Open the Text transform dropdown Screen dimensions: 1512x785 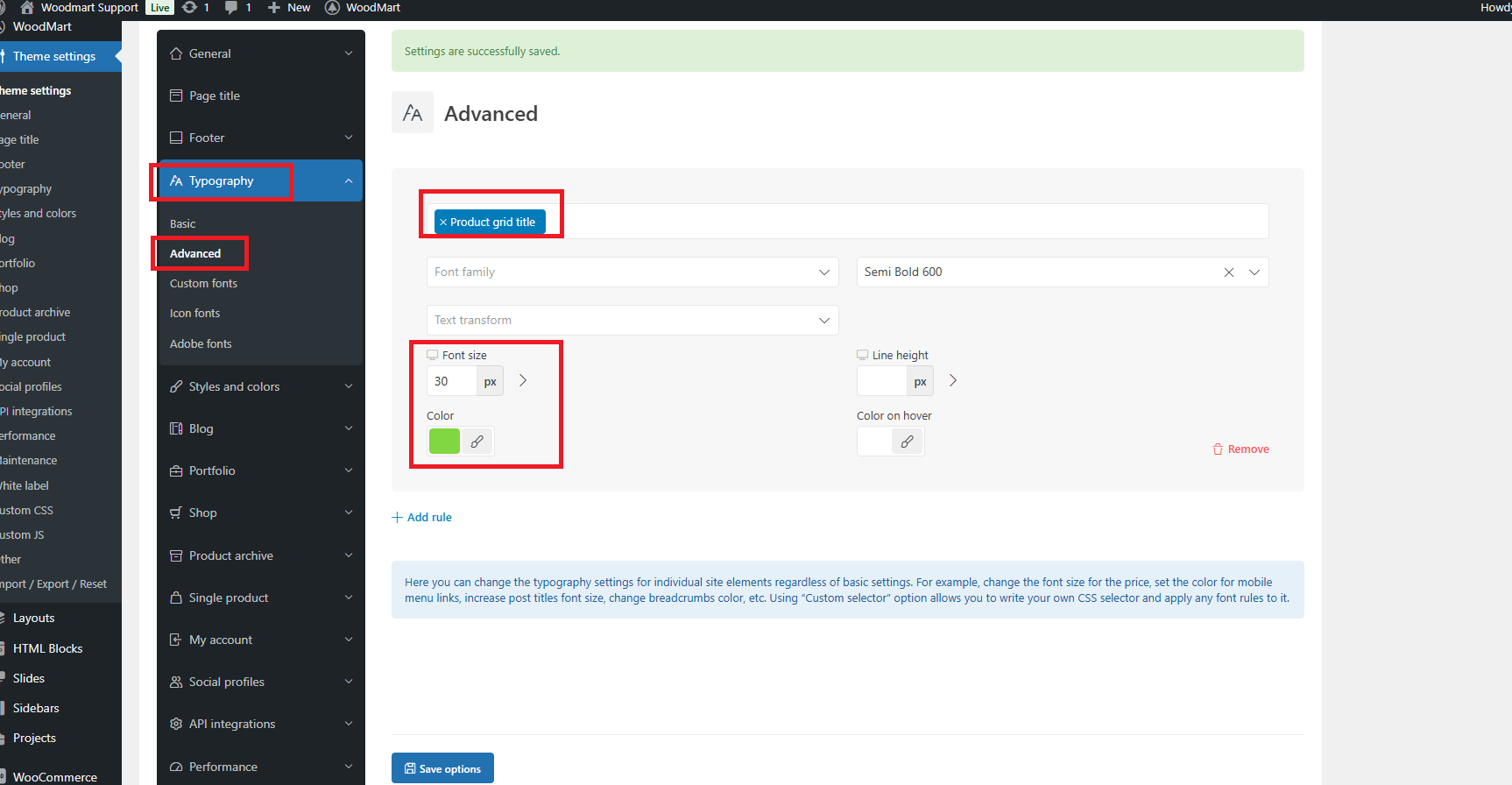tap(632, 320)
